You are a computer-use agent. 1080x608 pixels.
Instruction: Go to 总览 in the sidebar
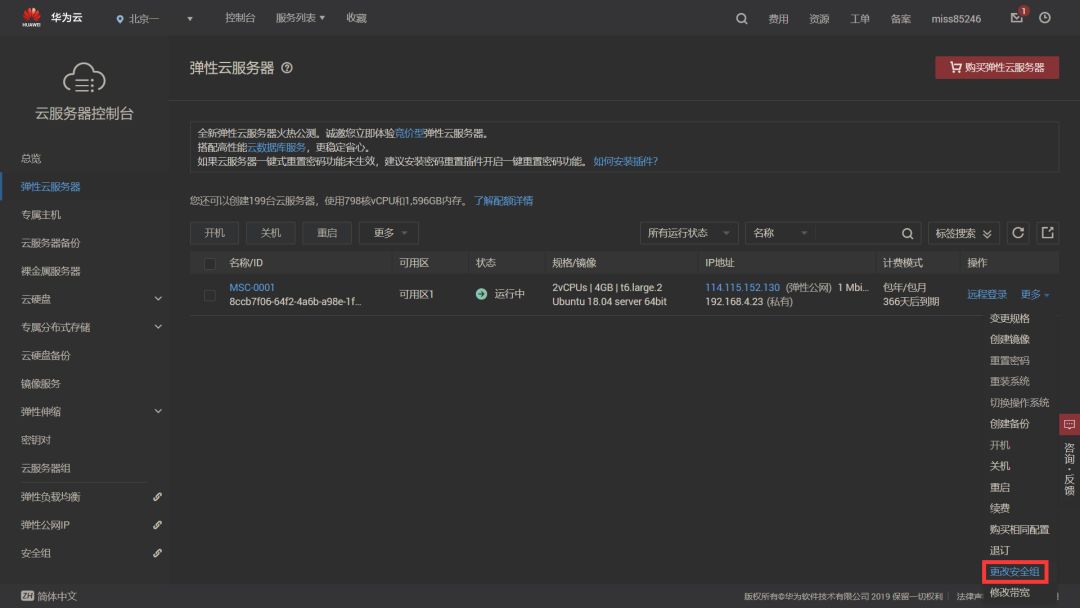pyautogui.click(x=31, y=158)
